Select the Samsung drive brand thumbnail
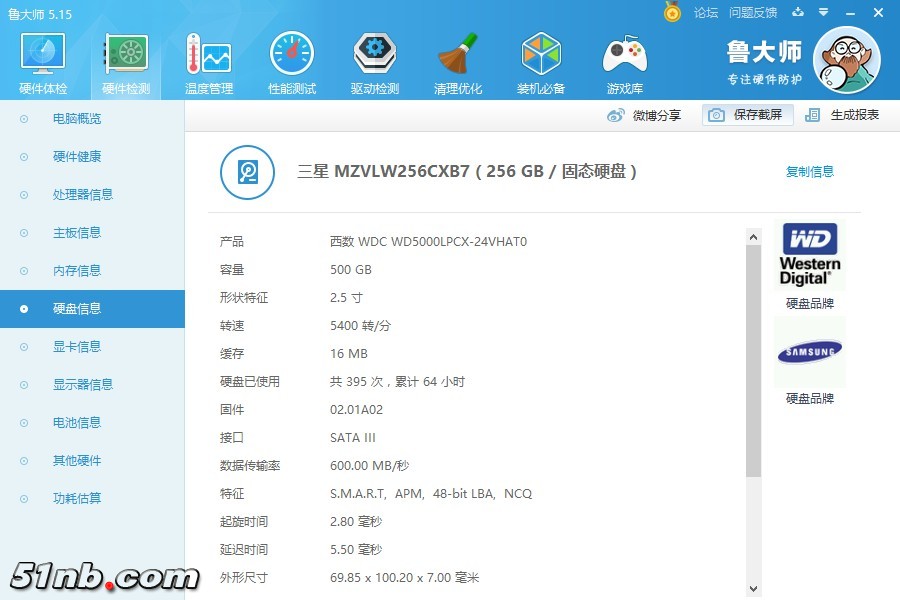Image resolution: width=900 pixels, height=600 pixels. point(810,351)
